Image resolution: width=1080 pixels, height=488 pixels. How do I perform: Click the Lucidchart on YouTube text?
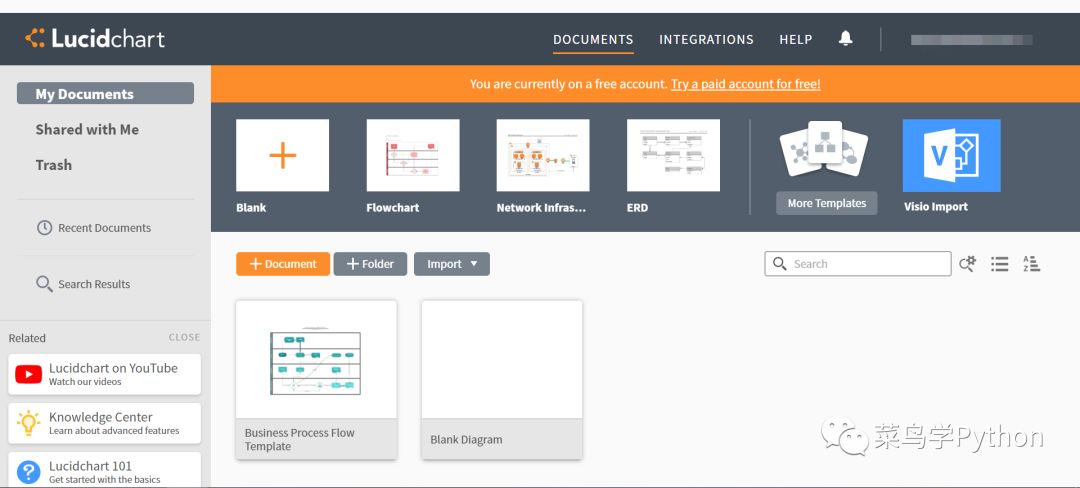pos(113,368)
